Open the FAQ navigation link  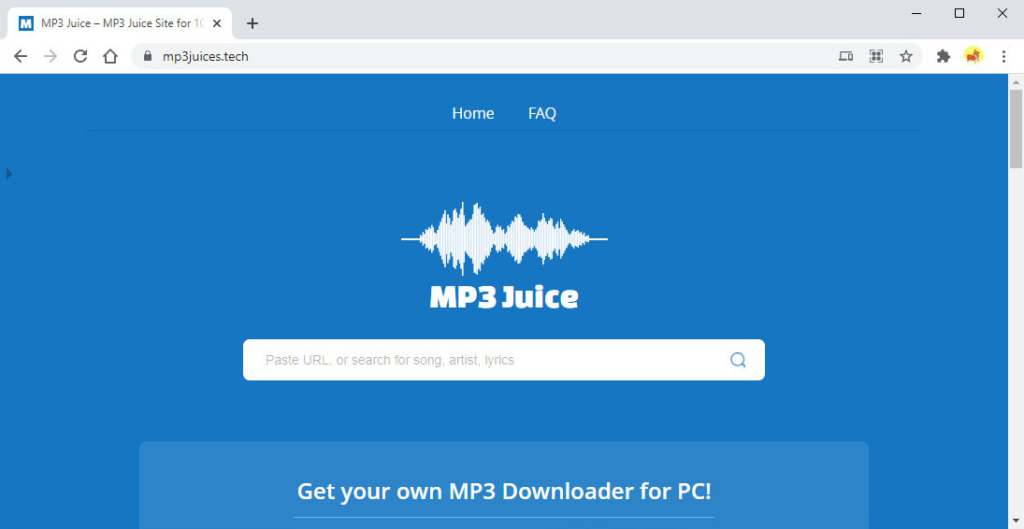click(x=542, y=114)
